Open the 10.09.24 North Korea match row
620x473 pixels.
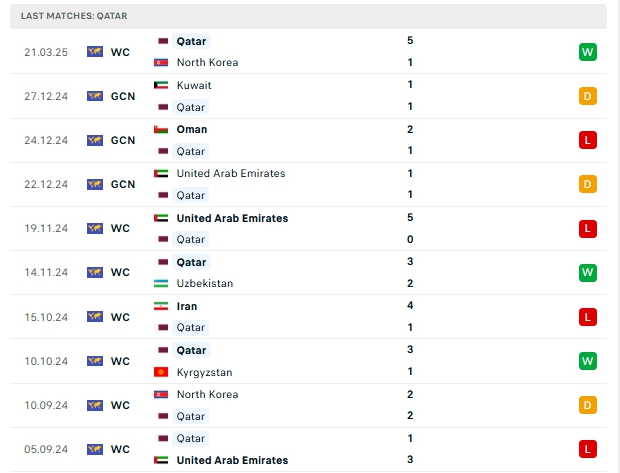pos(308,405)
